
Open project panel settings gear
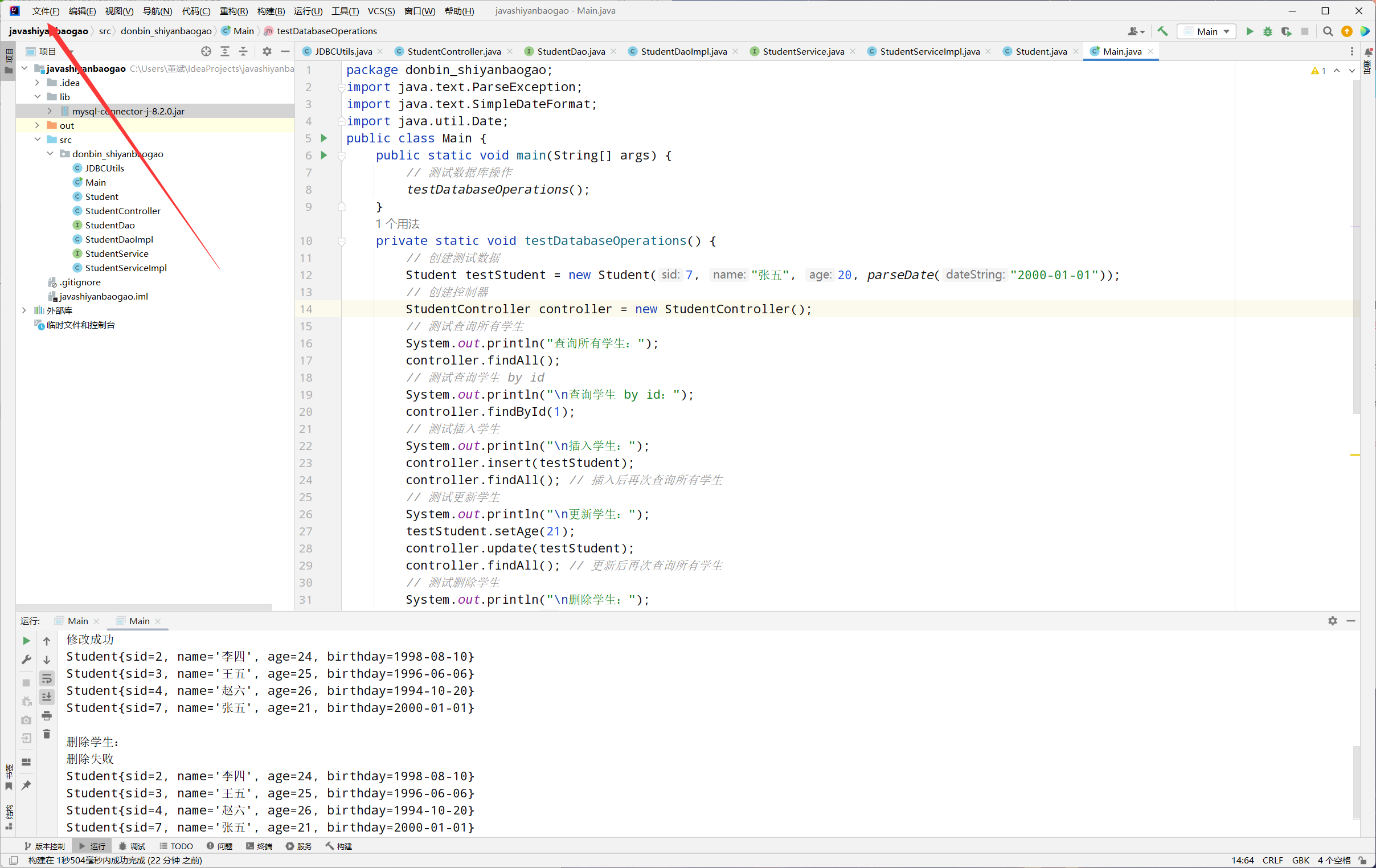point(267,51)
